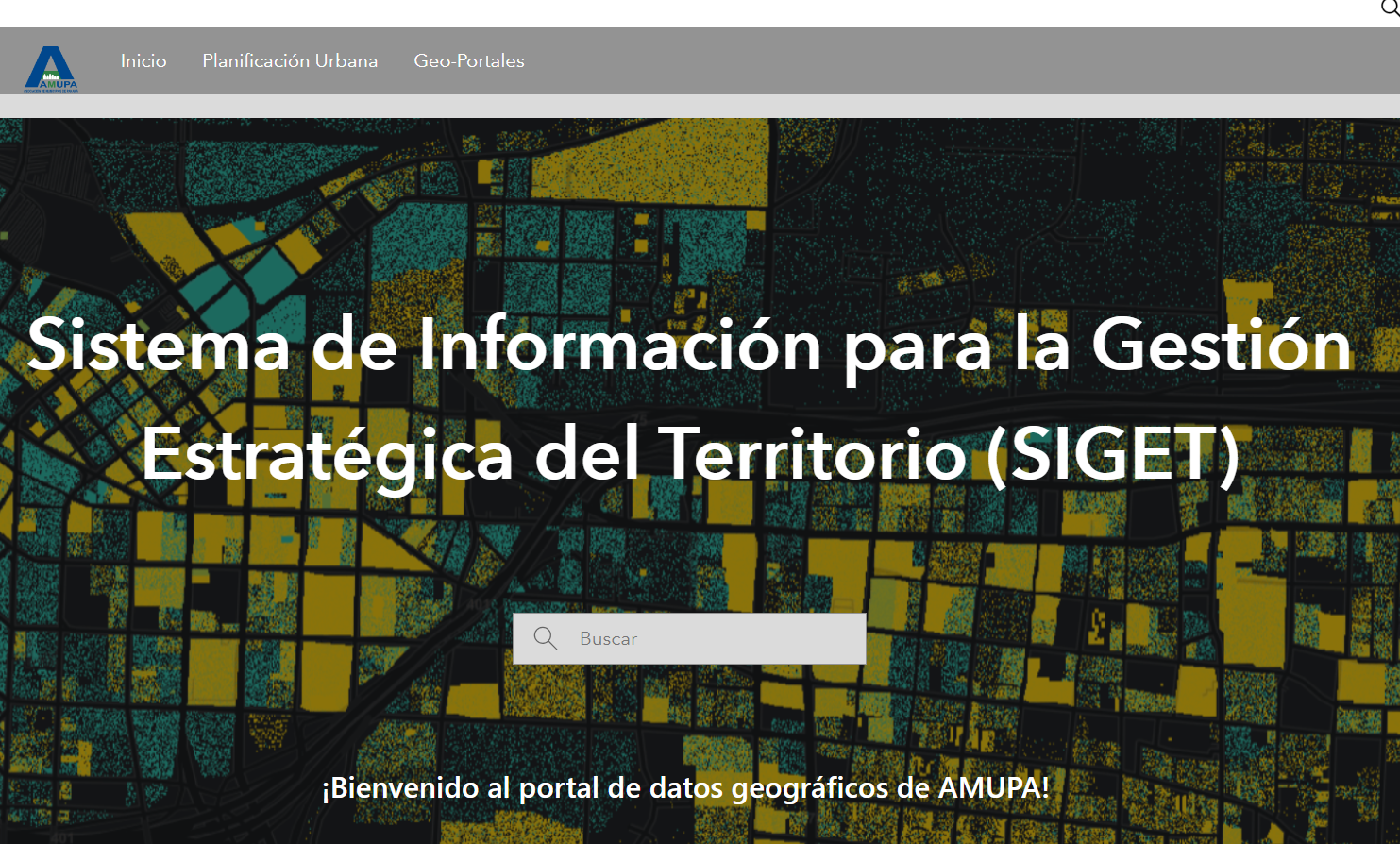Image resolution: width=1400 pixels, height=844 pixels.
Task: Select Geo-Portales in the navigation bar
Action: point(468,60)
